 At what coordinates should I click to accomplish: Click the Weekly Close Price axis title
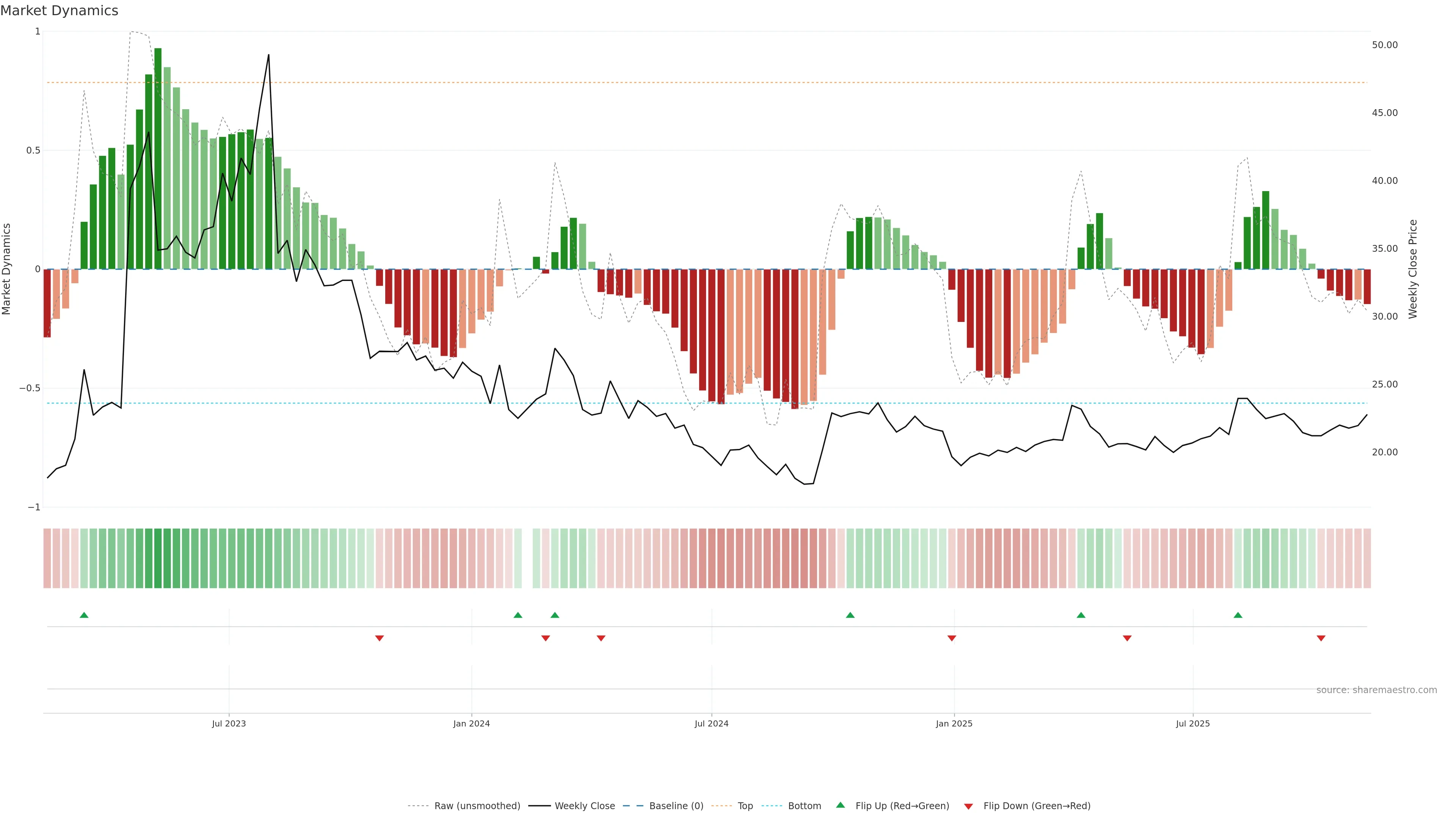[x=1413, y=269]
